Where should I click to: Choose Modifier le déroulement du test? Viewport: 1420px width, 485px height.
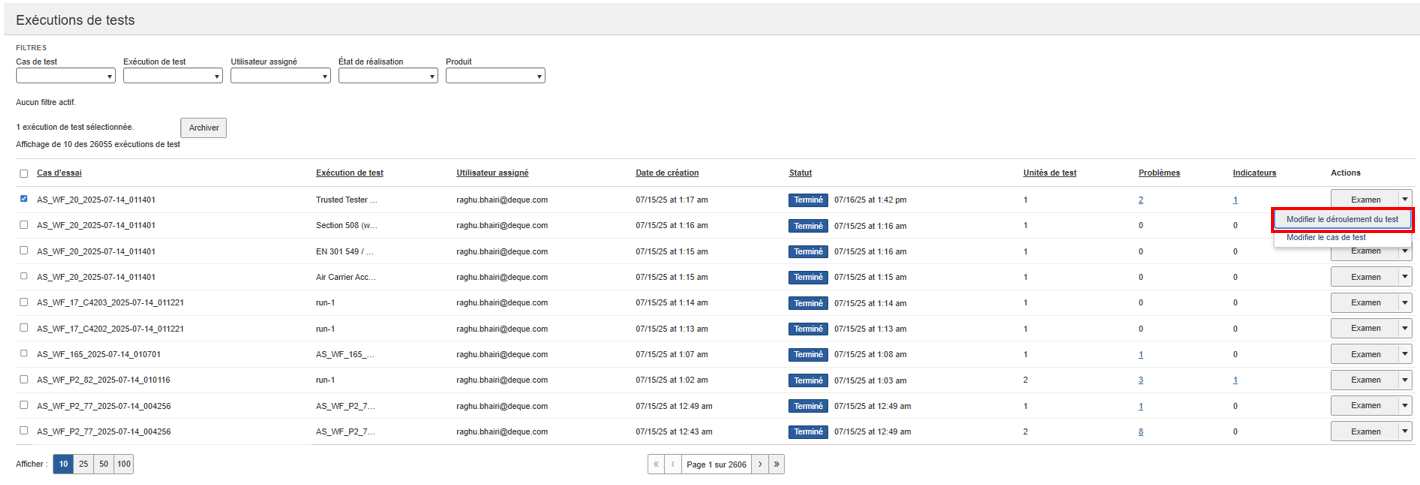pyautogui.click(x=1342, y=219)
